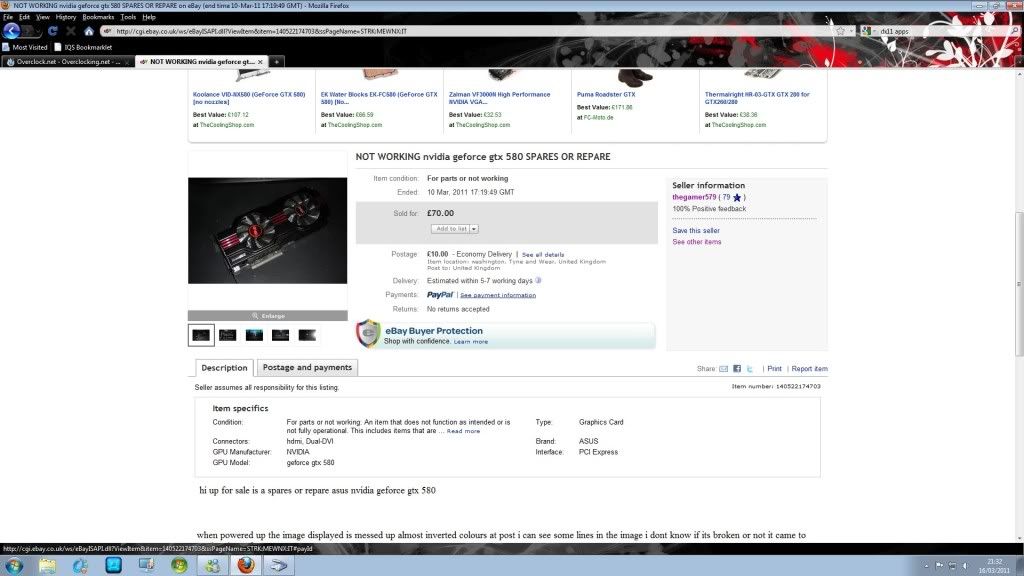The width and height of the screenshot is (1024, 576).
Task: Open Windows Start menu orb
Action: [x=14, y=566]
